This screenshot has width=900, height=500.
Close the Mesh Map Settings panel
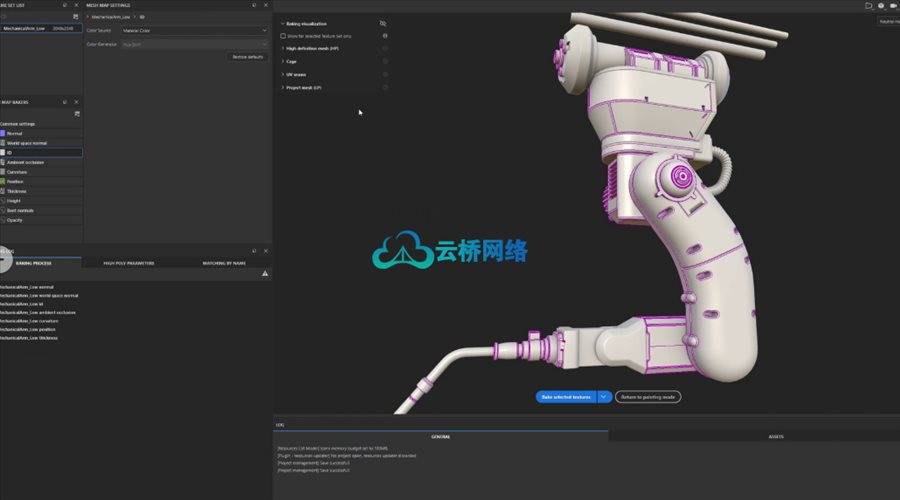pos(267,5)
